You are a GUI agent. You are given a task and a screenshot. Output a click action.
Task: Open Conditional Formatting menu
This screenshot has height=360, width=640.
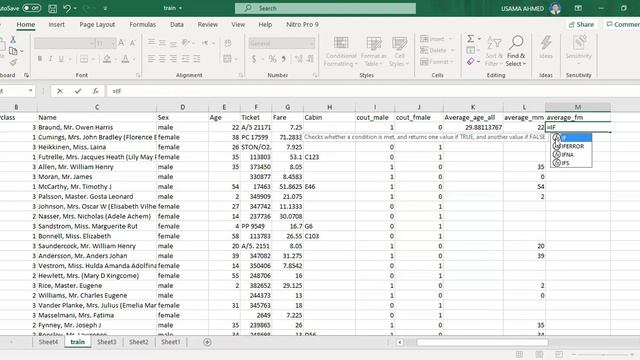point(341,51)
